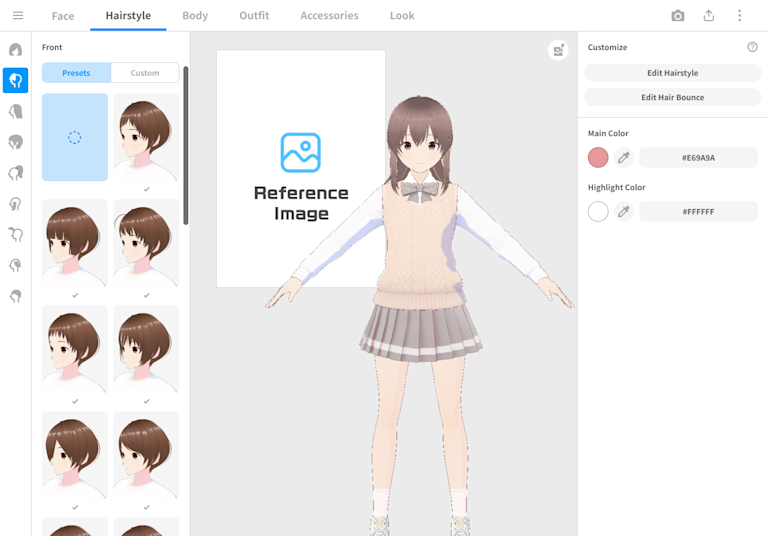The width and height of the screenshot is (768, 536).
Task: Select the hair extension category icon
Action: pos(16,266)
